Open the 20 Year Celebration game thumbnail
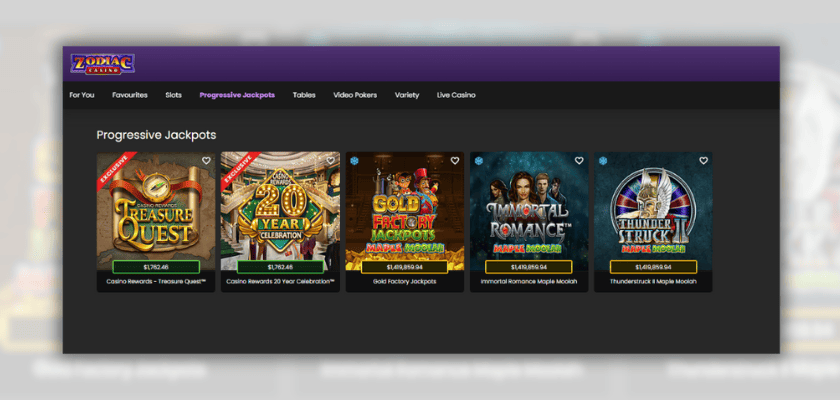The image size is (840, 400). (x=280, y=211)
